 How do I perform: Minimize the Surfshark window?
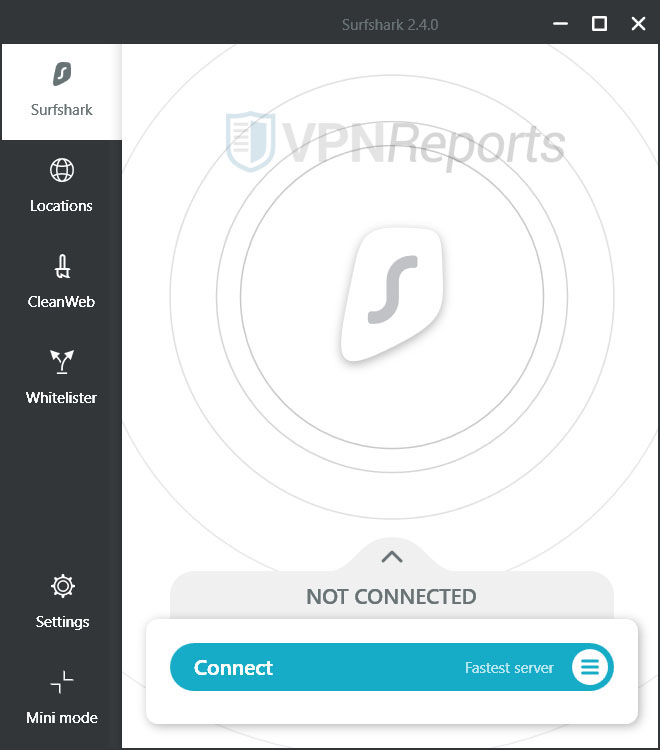pyautogui.click(x=561, y=23)
